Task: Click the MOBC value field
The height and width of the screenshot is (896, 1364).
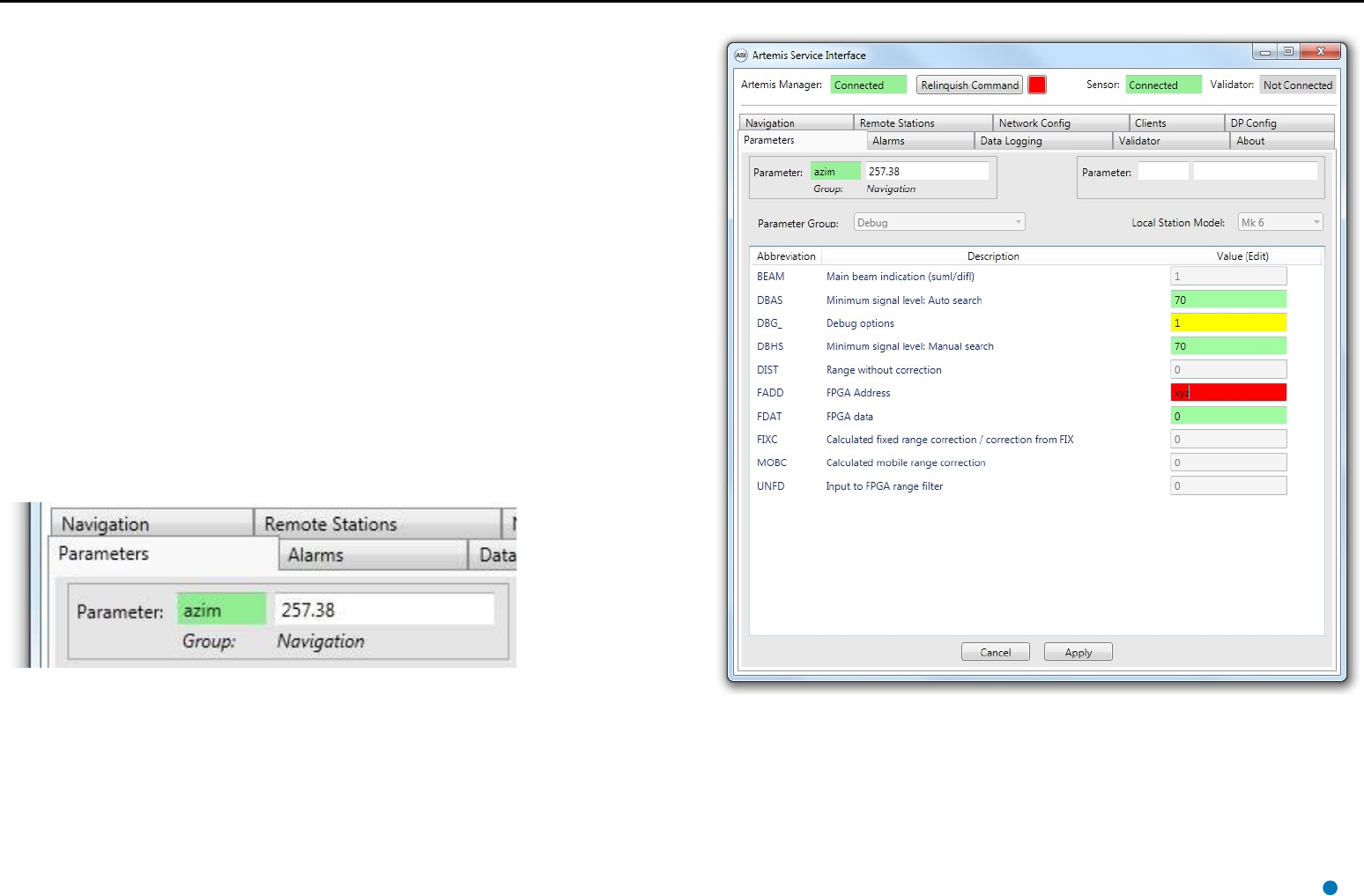Action: tap(1228, 462)
